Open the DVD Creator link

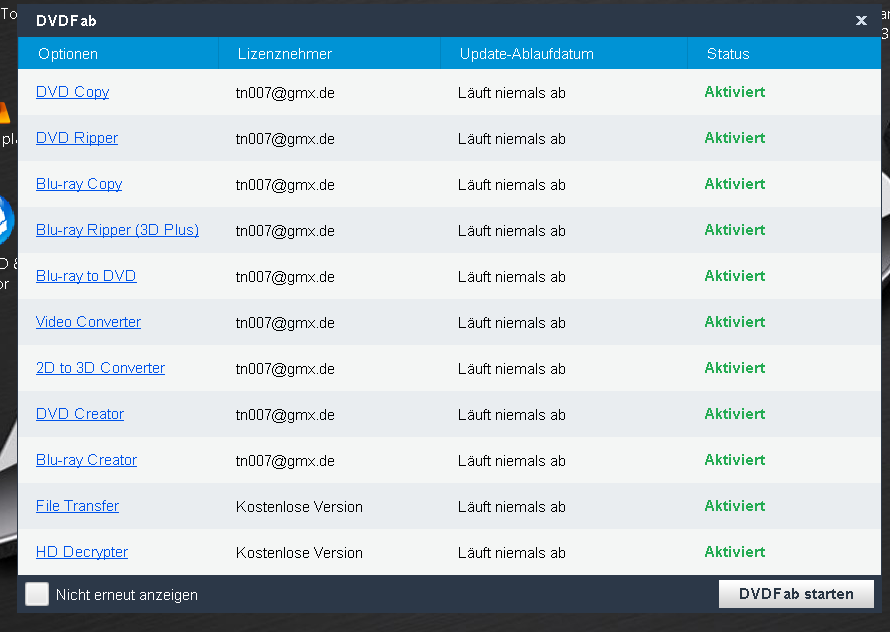(x=80, y=414)
